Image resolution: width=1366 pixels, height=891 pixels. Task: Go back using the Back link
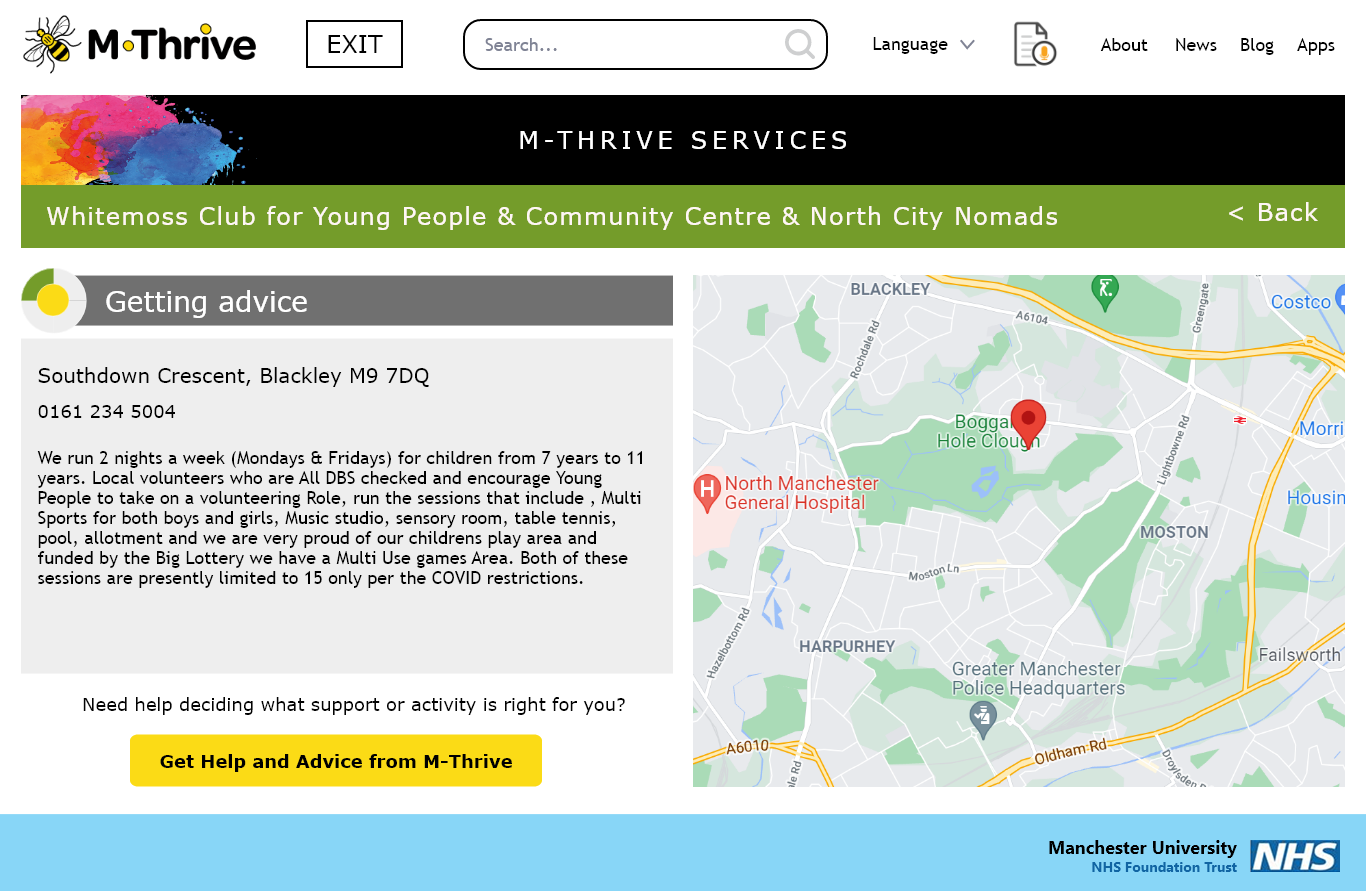[x=1273, y=213]
